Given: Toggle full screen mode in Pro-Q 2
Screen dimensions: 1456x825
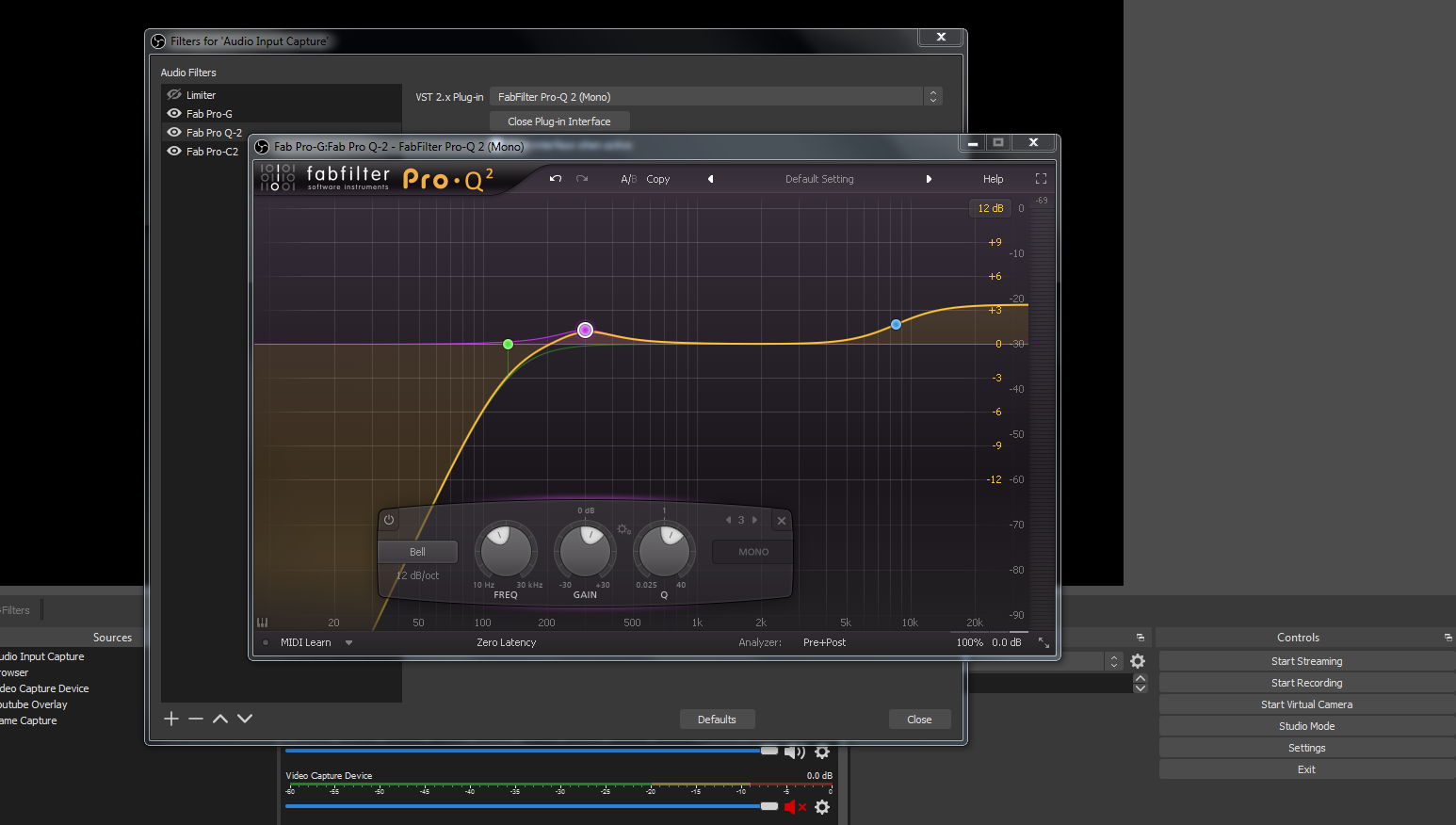Looking at the screenshot, I should click(x=1041, y=179).
